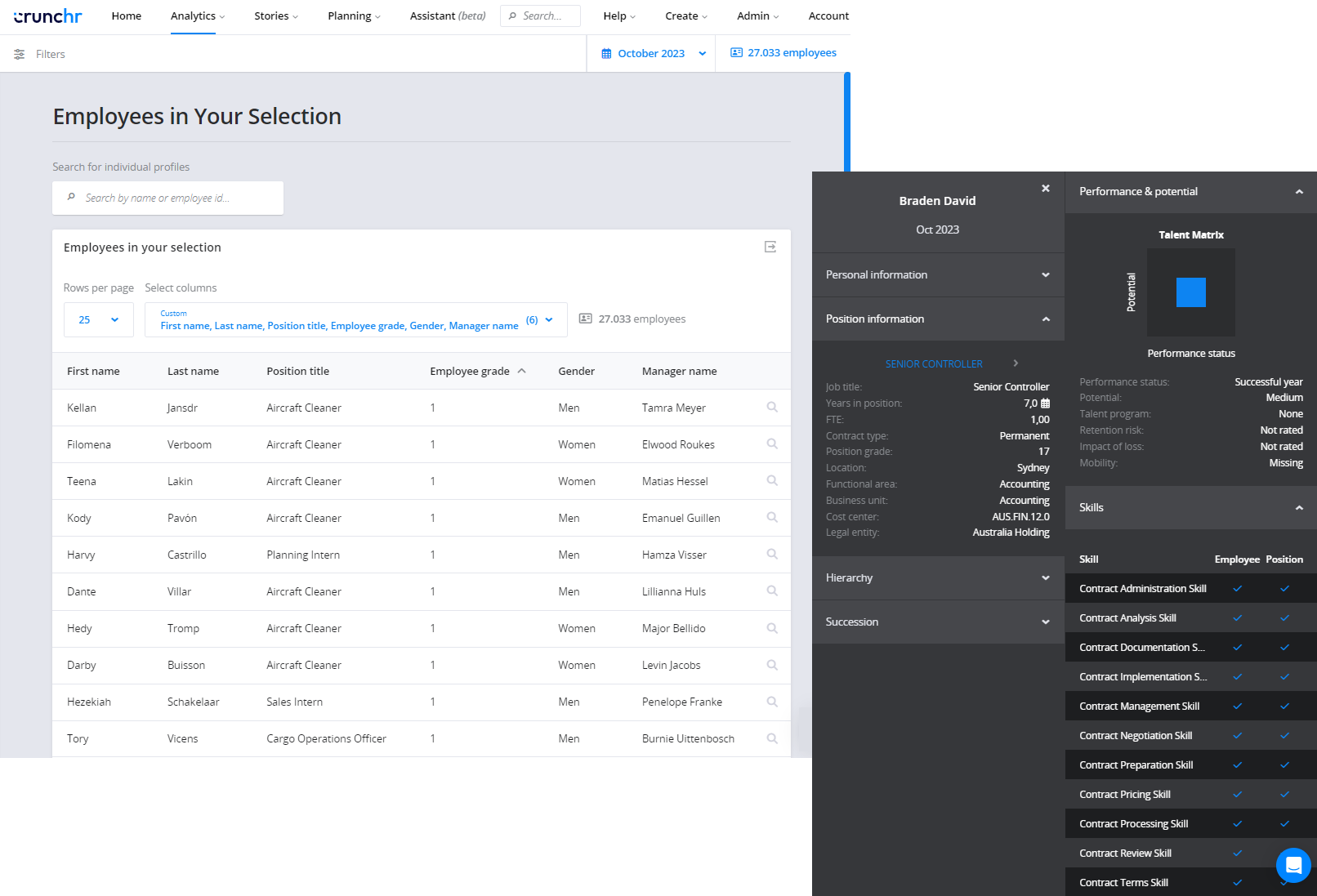Open the October 2023 period dropdown
The width and height of the screenshot is (1317, 896).
(x=653, y=53)
